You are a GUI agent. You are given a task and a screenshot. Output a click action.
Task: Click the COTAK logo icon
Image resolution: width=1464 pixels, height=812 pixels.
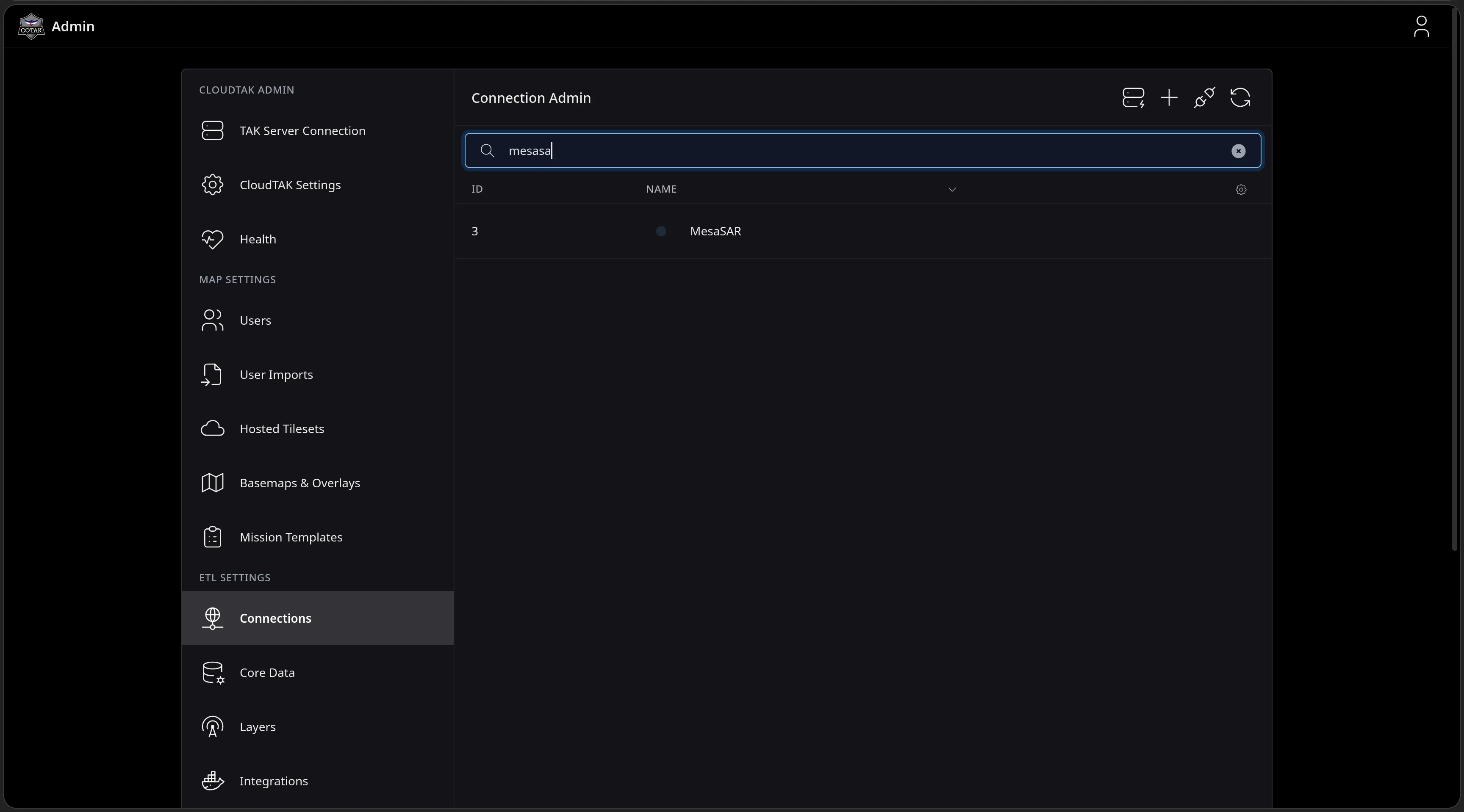click(x=30, y=26)
